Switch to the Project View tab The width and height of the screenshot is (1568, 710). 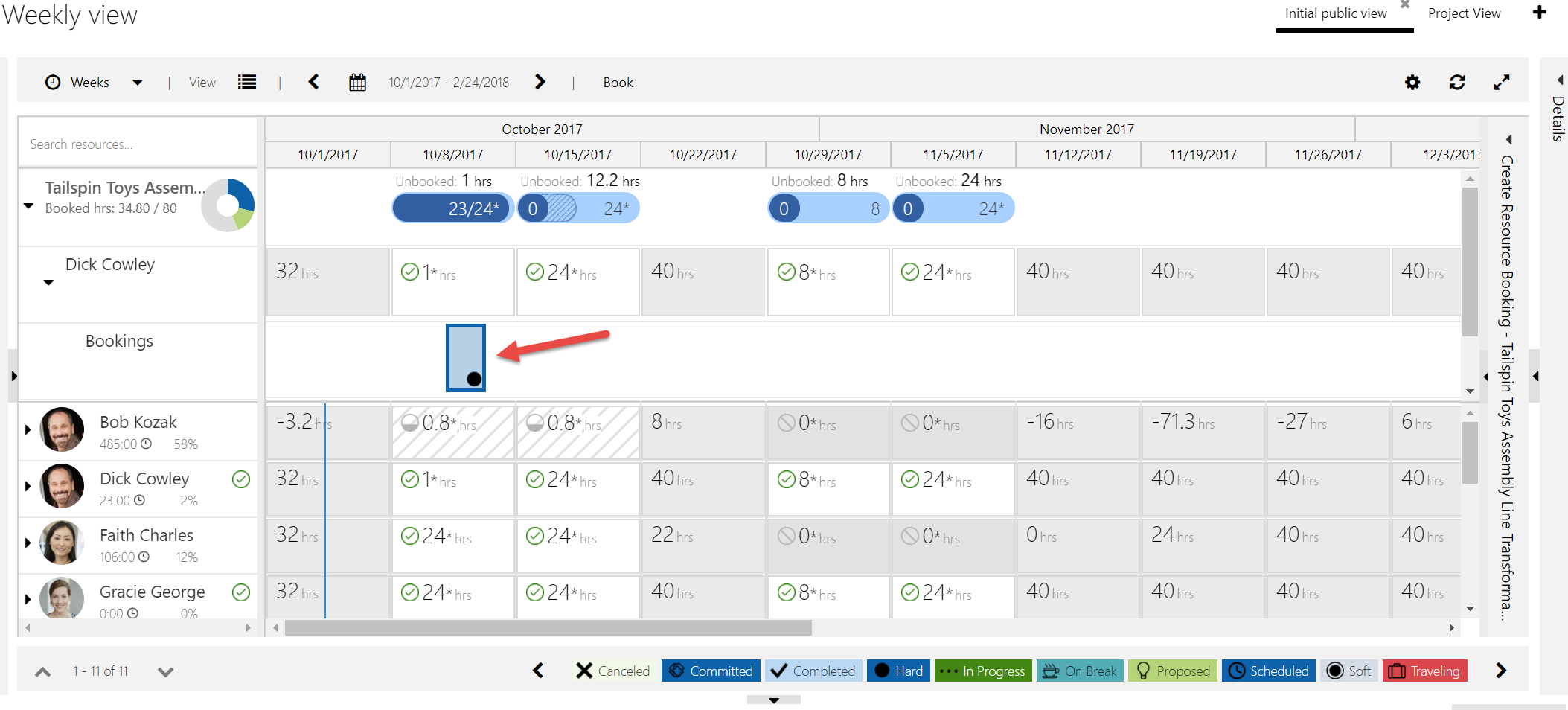tap(1464, 13)
